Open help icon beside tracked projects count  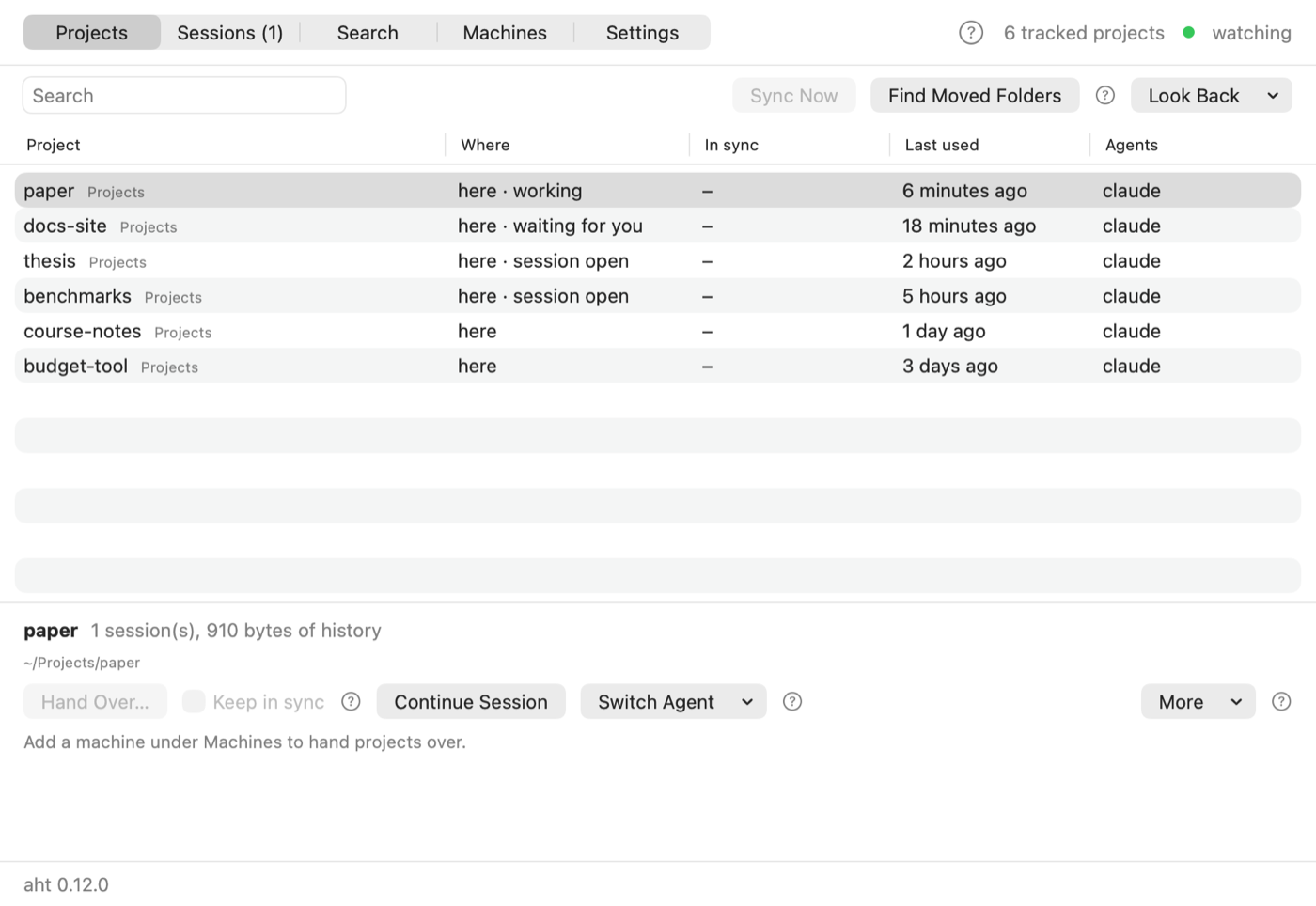(971, 33)
